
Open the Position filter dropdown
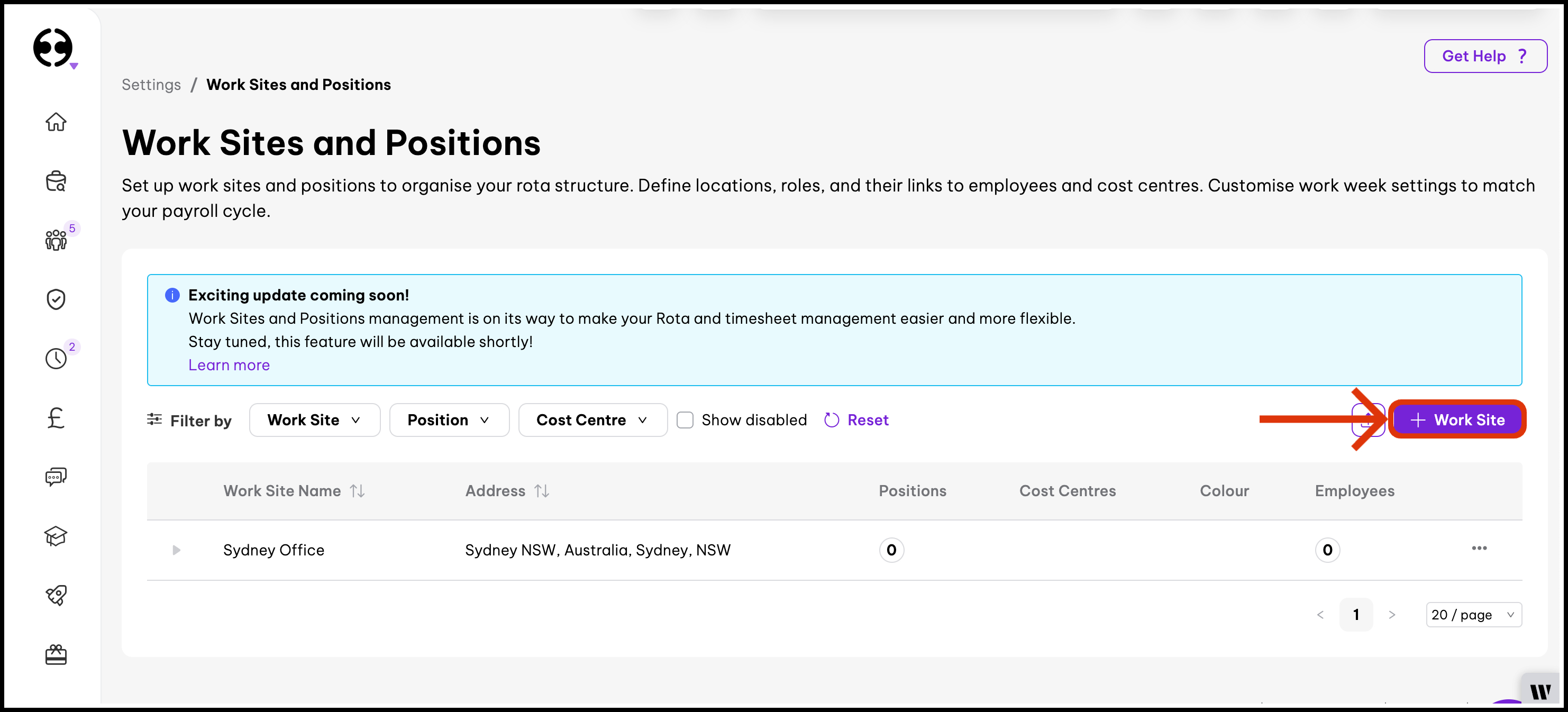coord(449,420)
